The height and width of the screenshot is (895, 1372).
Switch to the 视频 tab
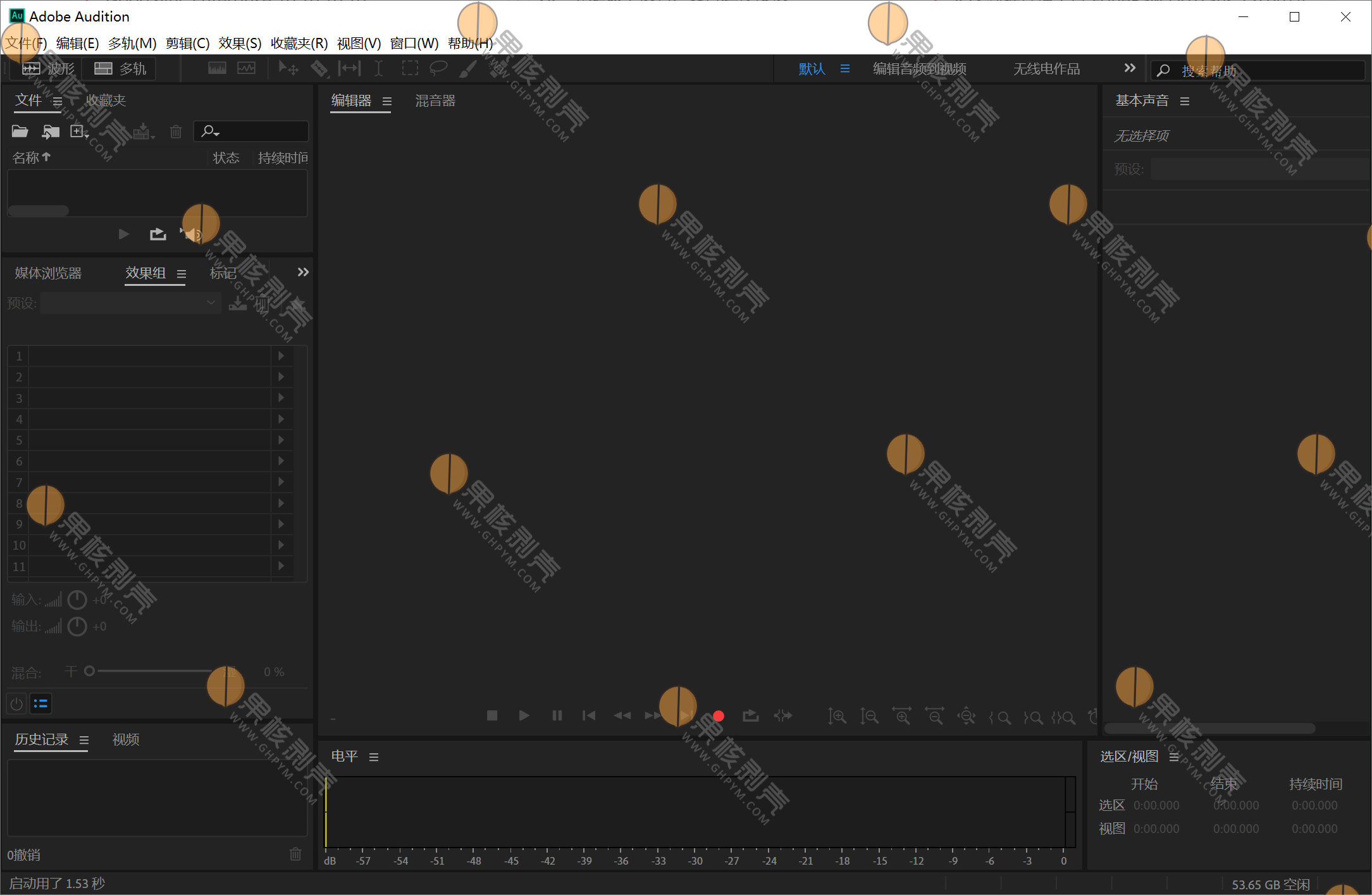(126, 739)
